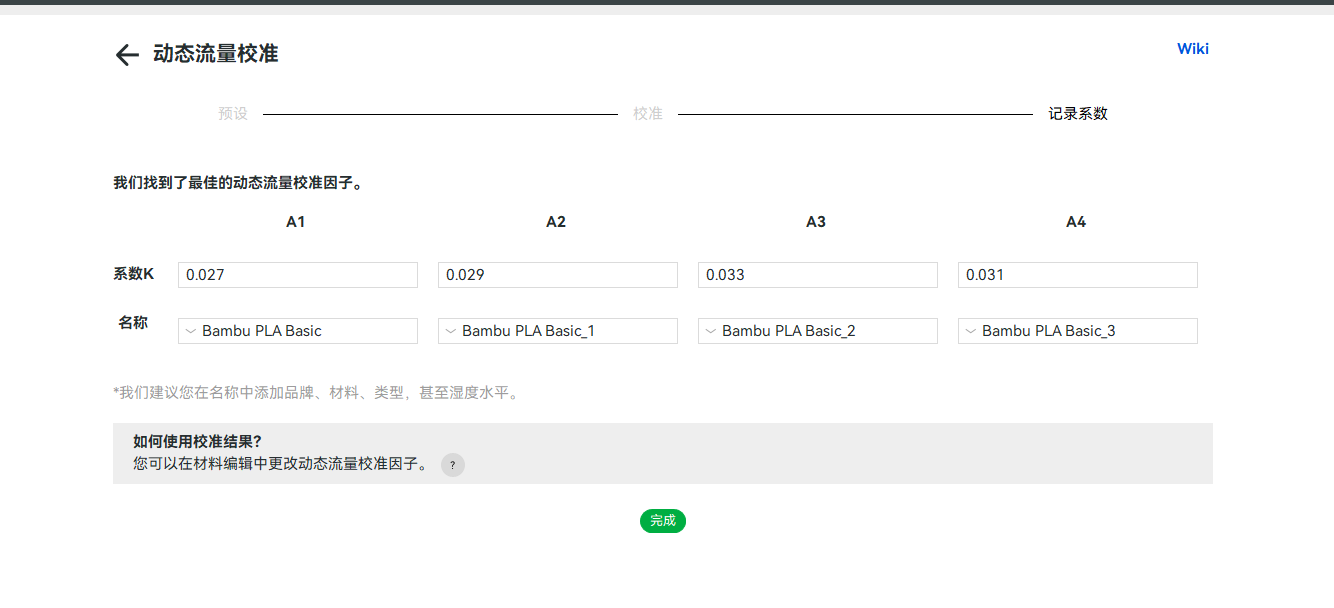Screen dimensions: 1334x608
Task: Click the A3 column header
Action: point(816,222)
